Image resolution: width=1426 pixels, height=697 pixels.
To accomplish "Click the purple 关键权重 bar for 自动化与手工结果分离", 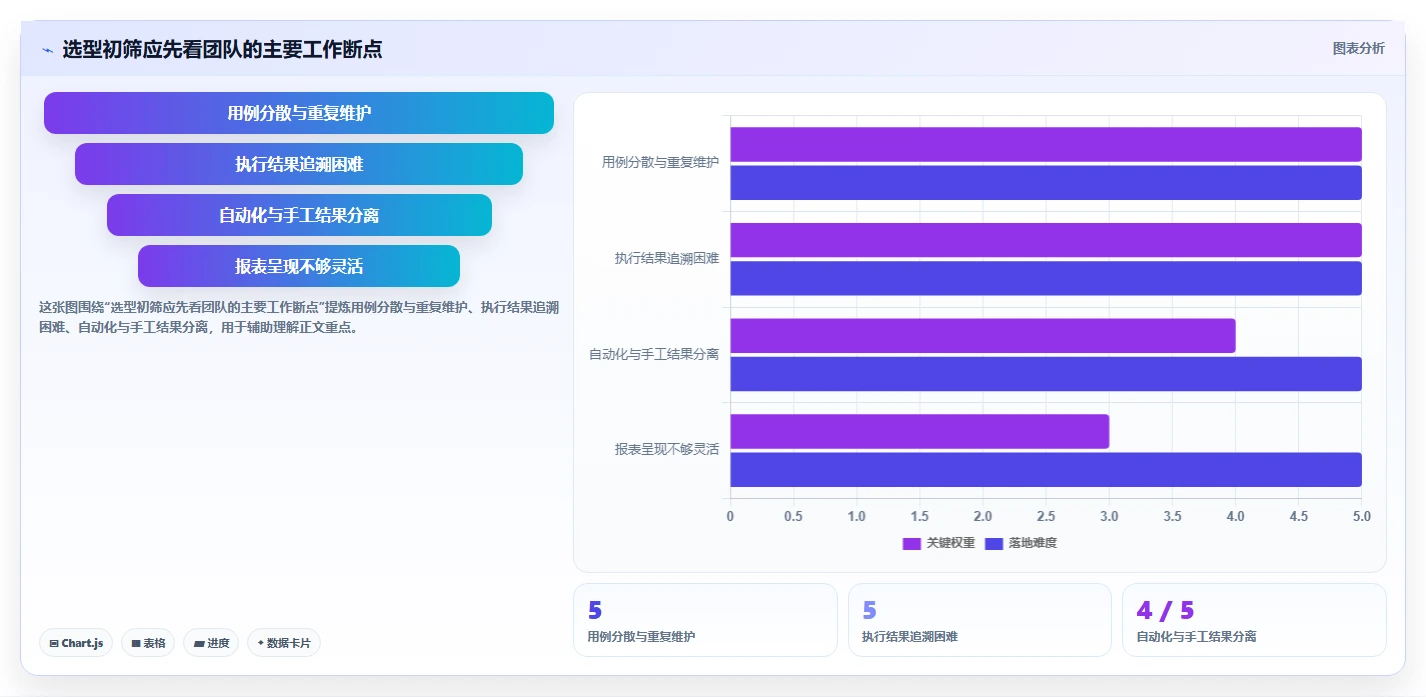I will [x=983, y=336].
